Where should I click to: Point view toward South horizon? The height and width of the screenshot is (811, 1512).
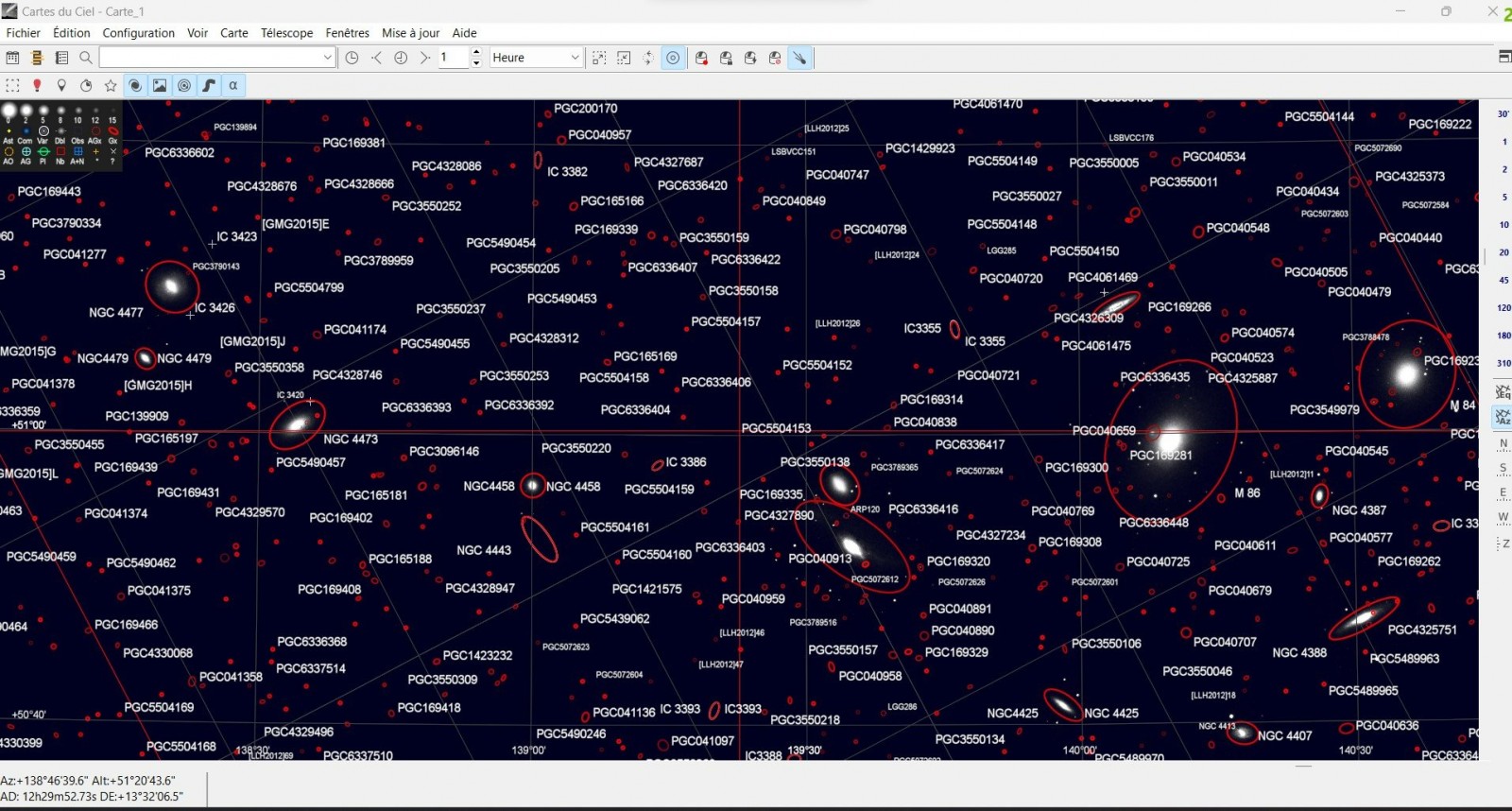tap(1503, 469)
